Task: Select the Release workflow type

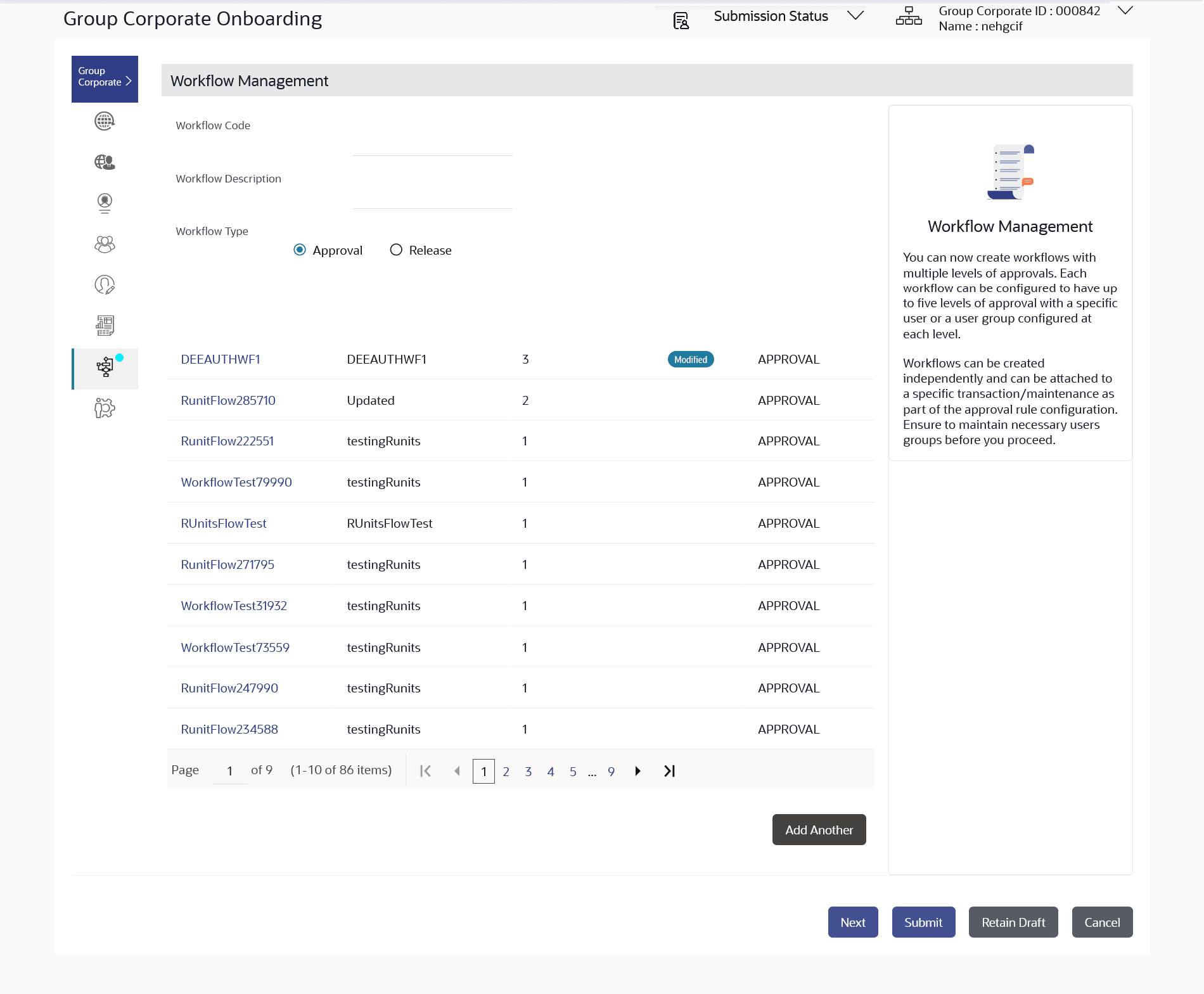Action: (396, 250)
